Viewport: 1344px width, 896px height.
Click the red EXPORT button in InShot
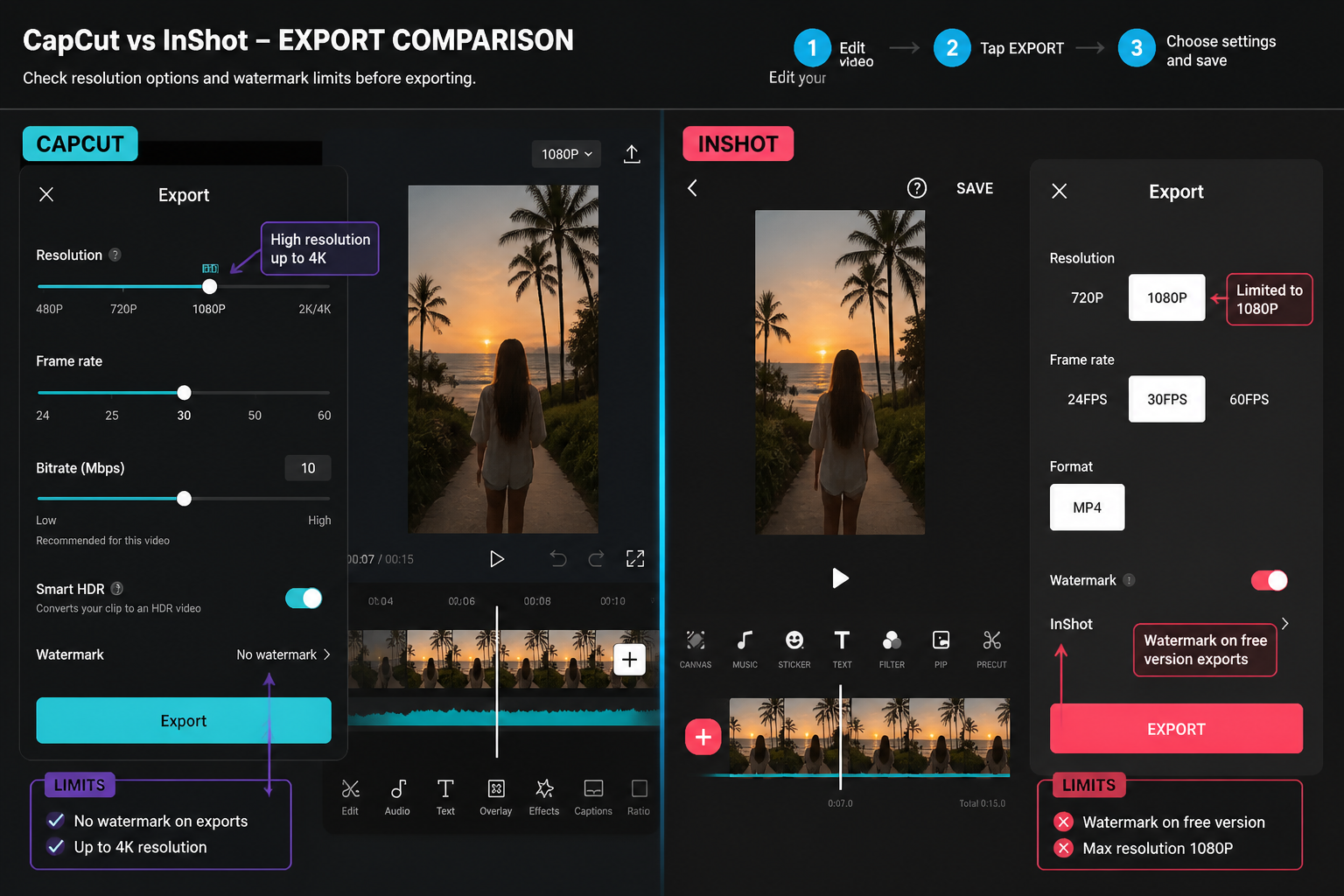coord(1176,729)
